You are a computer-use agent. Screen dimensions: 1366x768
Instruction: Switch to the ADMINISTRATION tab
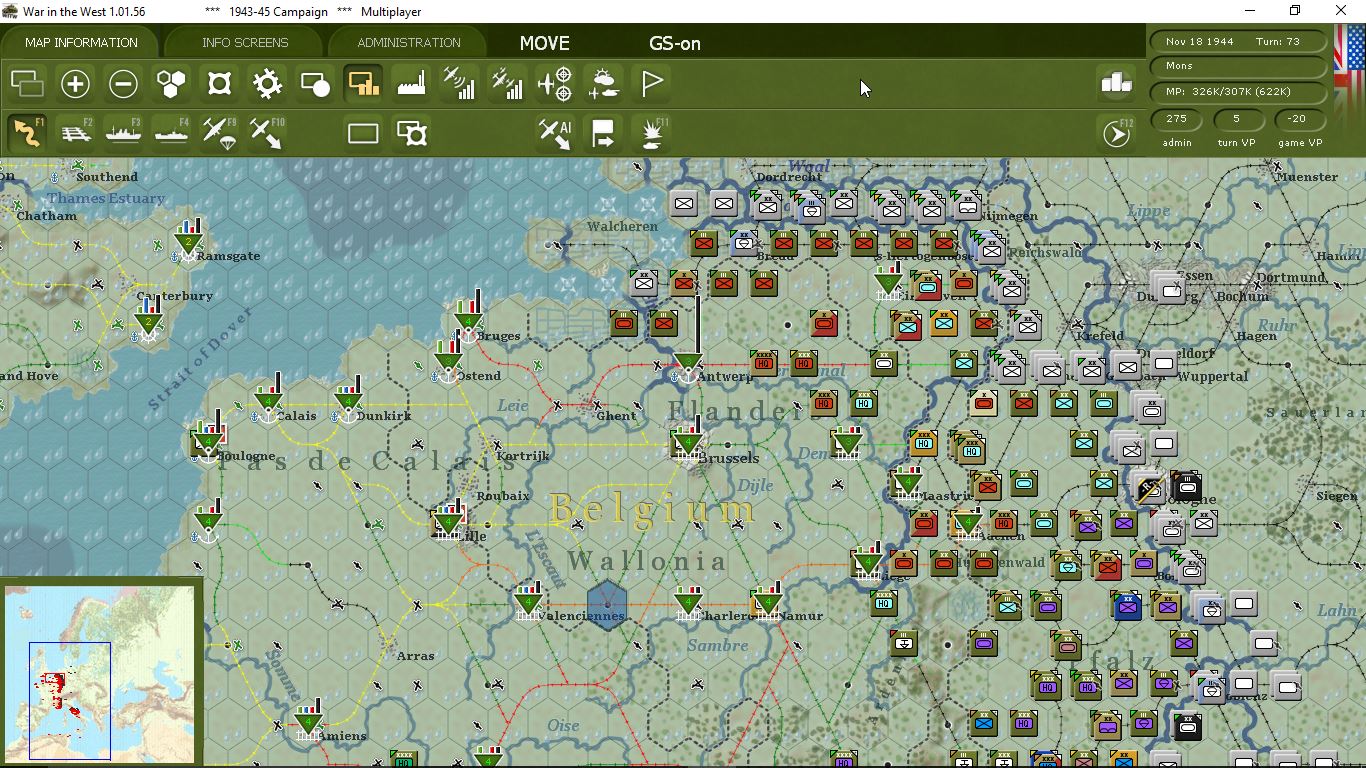point(409,42)
